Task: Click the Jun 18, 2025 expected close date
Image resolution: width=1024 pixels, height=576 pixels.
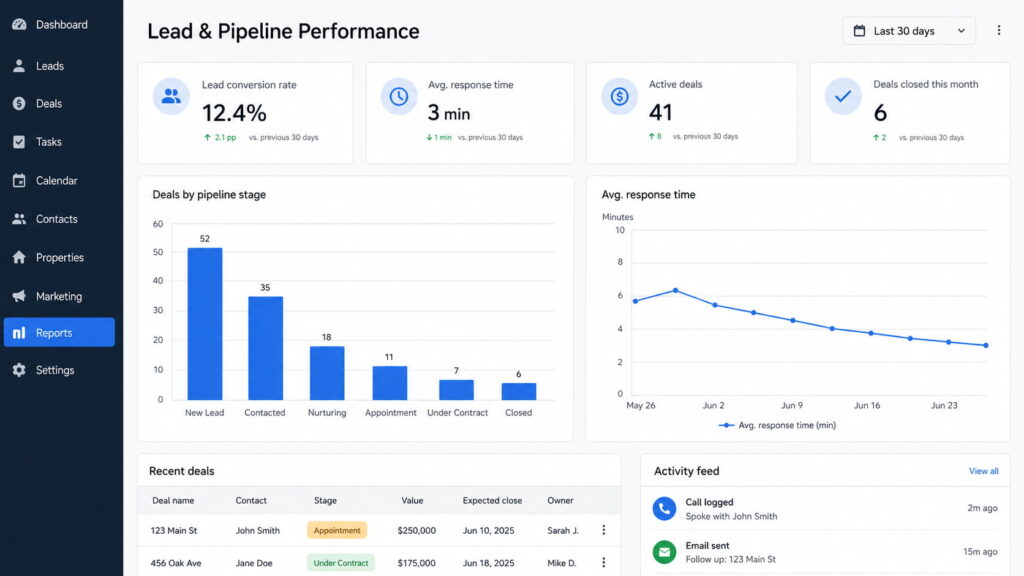Action: (488, 562)
